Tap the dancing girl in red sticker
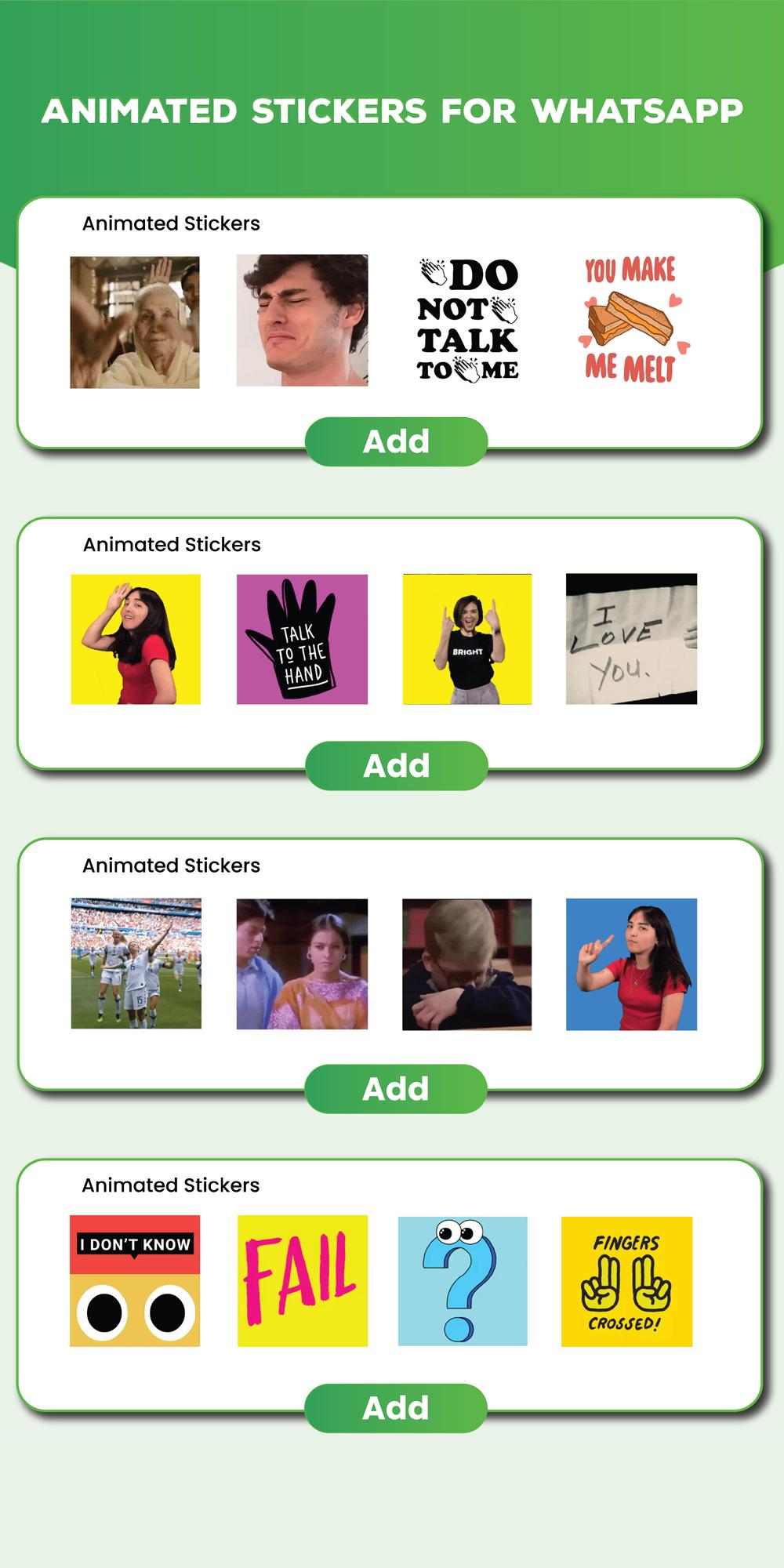Viewport: 784px width, 1568px height. pyautogui.click(x=136, y=639)
